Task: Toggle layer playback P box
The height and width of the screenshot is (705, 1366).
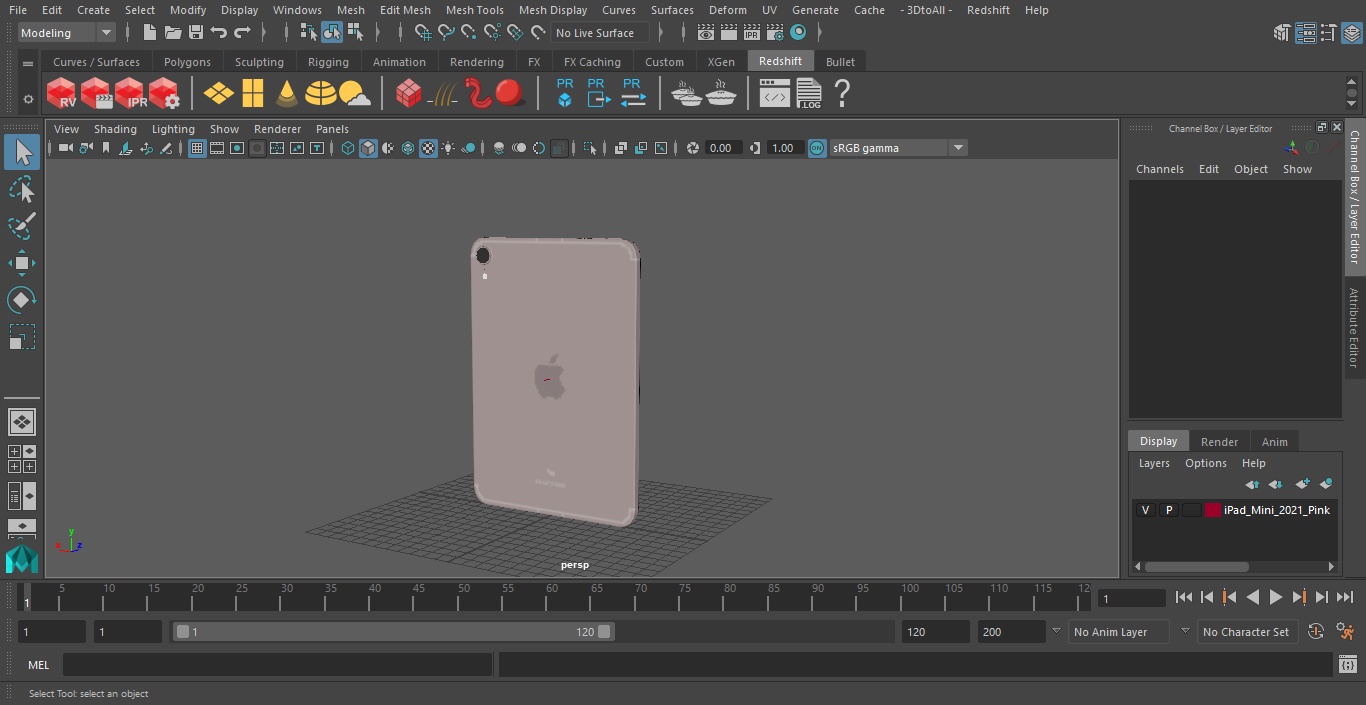Action: tap(1168, 510)
